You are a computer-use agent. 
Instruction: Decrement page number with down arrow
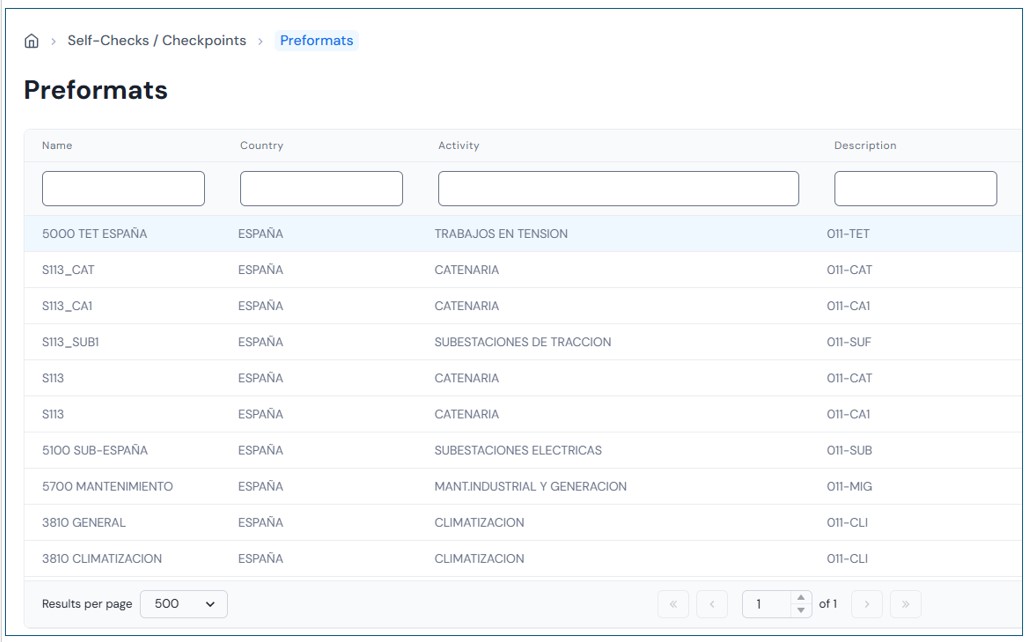point(800,610)
